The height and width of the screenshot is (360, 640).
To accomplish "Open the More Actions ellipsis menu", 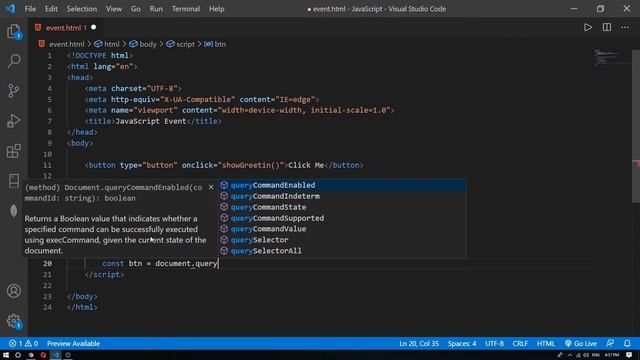I will [x=625, y=27].
